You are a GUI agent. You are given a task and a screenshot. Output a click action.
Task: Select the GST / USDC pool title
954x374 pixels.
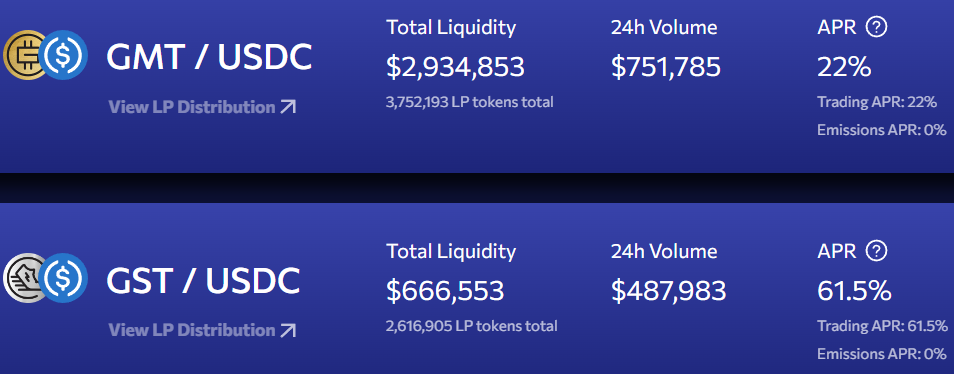click(203, 280)
